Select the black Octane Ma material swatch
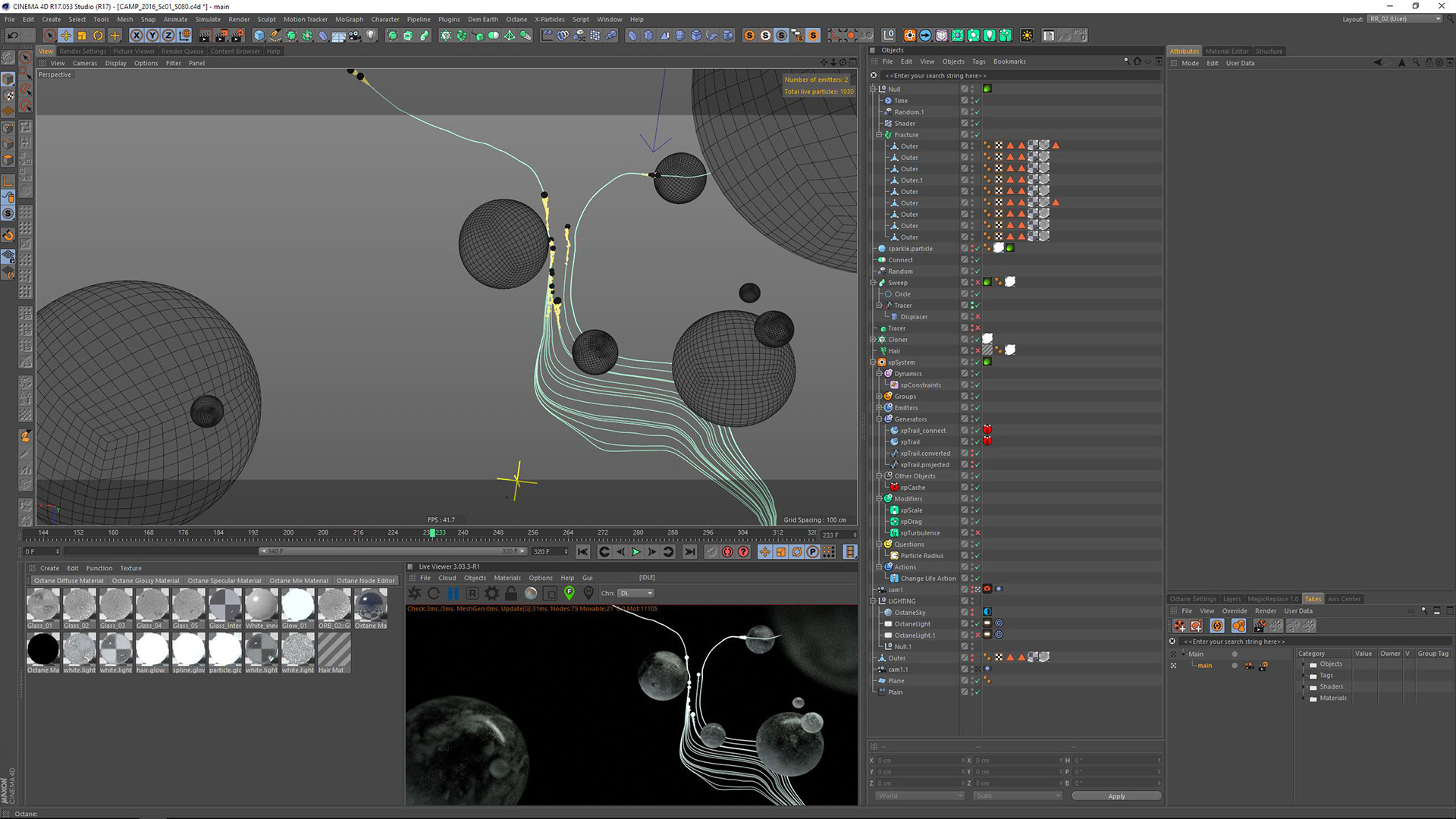This screenshot has height=819, width=1456. tap(42, 653)
